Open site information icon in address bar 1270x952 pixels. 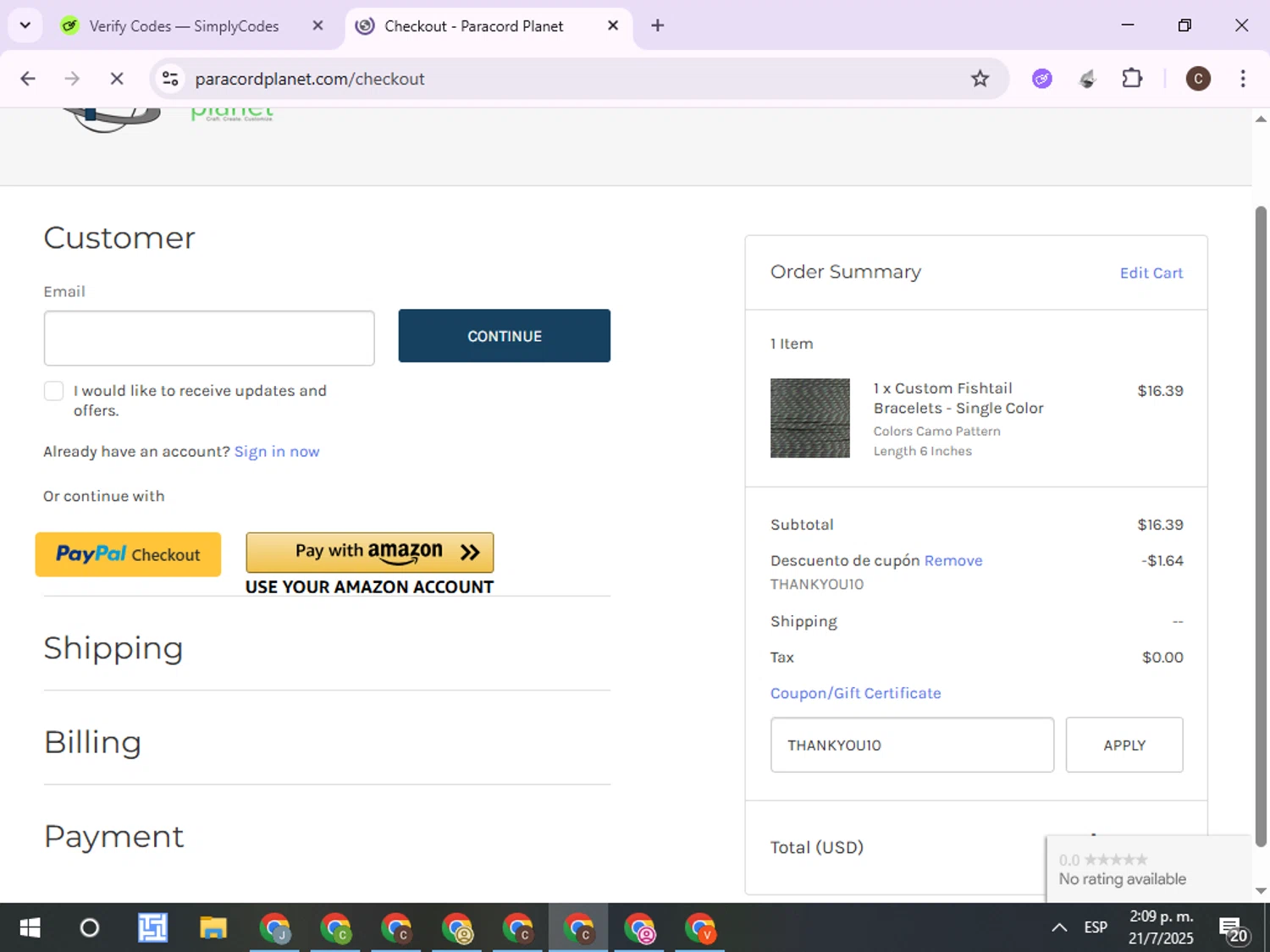(x=170, y=79)
